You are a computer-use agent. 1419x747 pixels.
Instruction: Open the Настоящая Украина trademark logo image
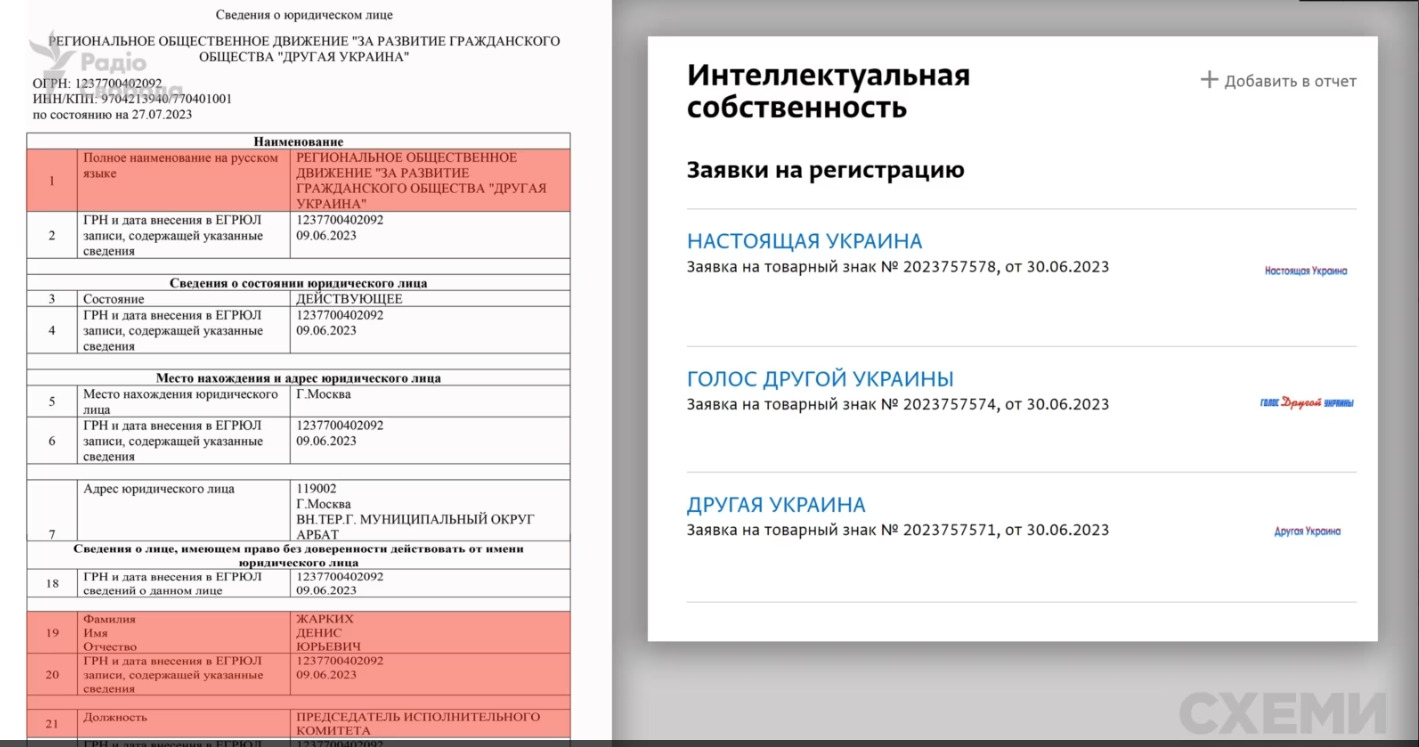point(1305,271)
